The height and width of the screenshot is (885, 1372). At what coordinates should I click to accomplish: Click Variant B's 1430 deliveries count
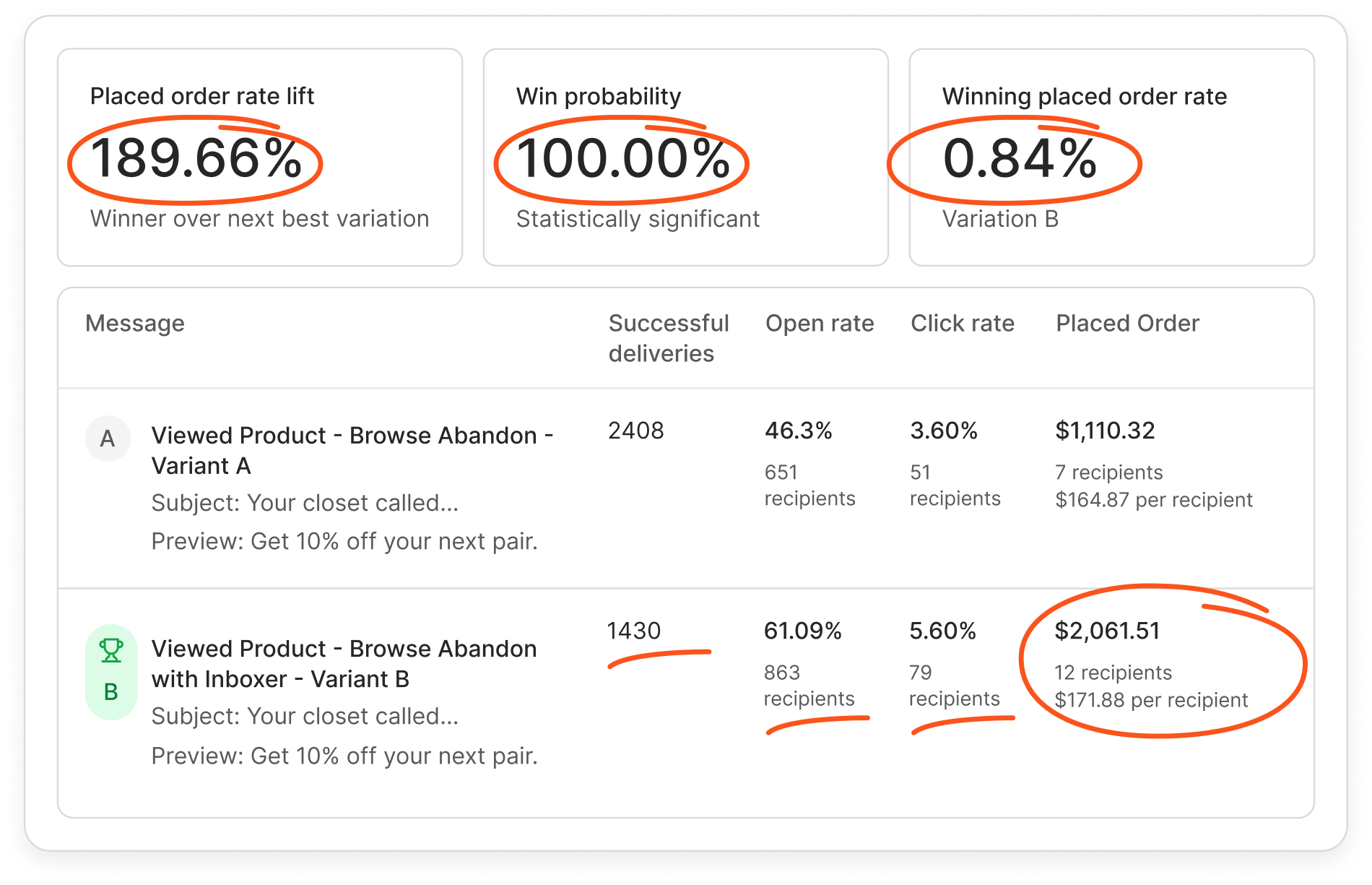pyautogui.click(x=634, y=631)
